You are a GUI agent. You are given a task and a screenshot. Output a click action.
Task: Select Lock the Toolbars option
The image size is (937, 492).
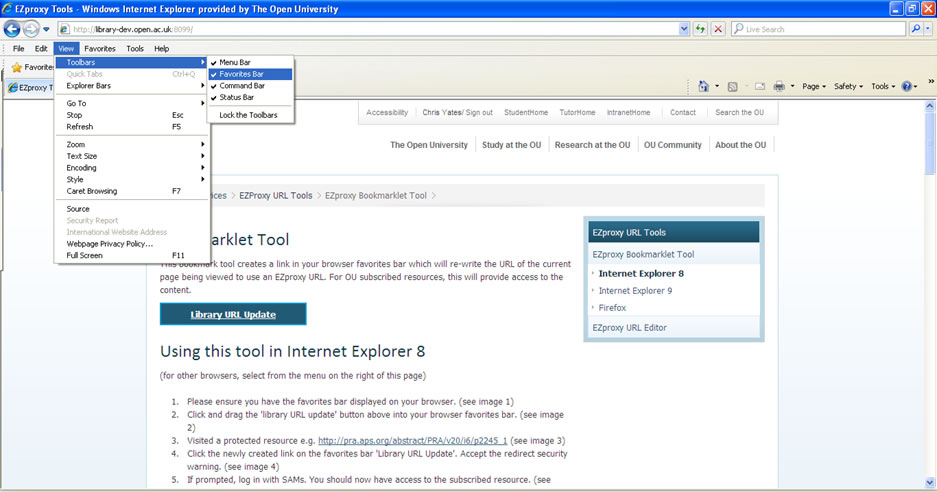click(250, 115)
